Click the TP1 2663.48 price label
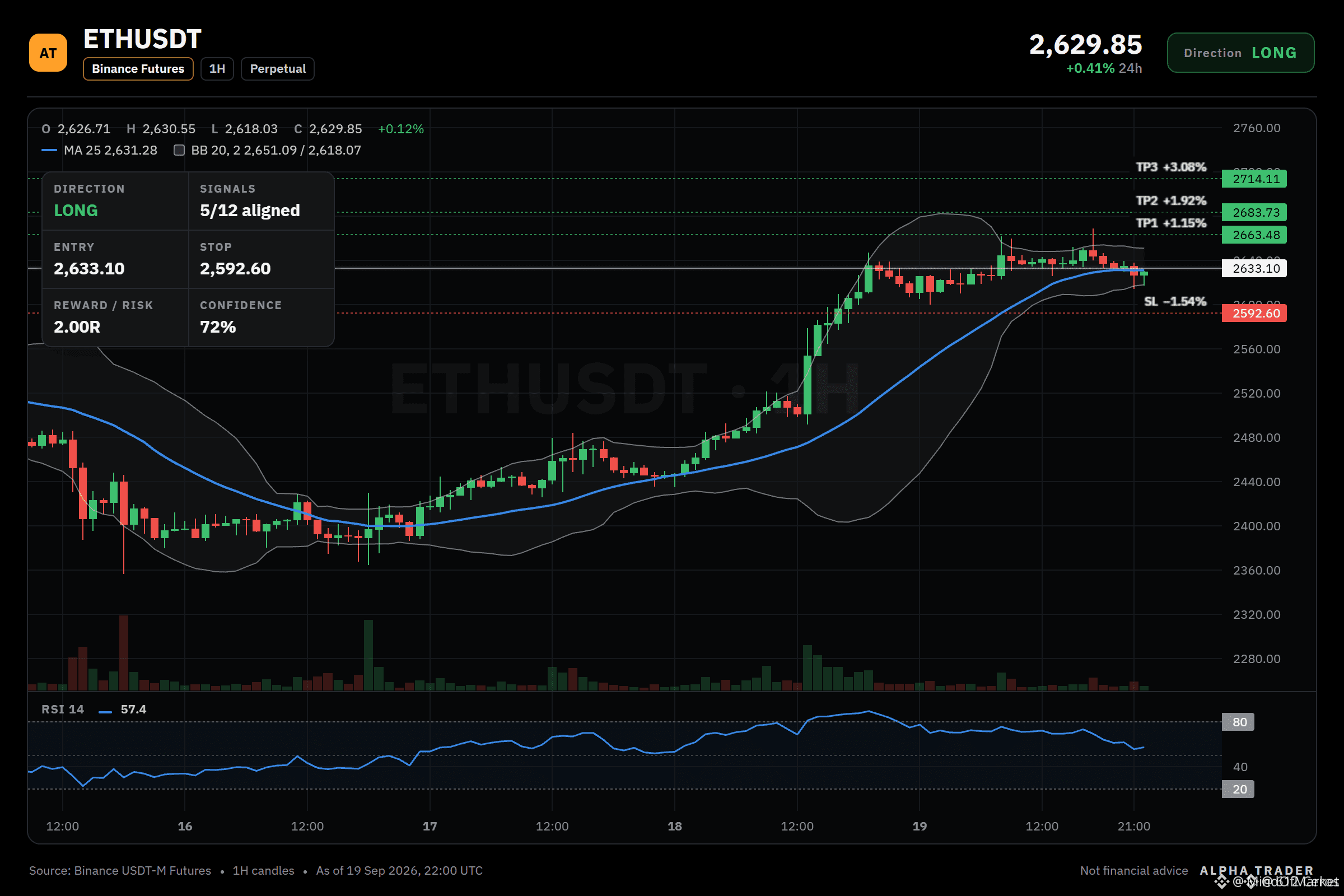The height and width of the screenshot is (896, 1344). pyautogui.click(x=1254, y=235)
